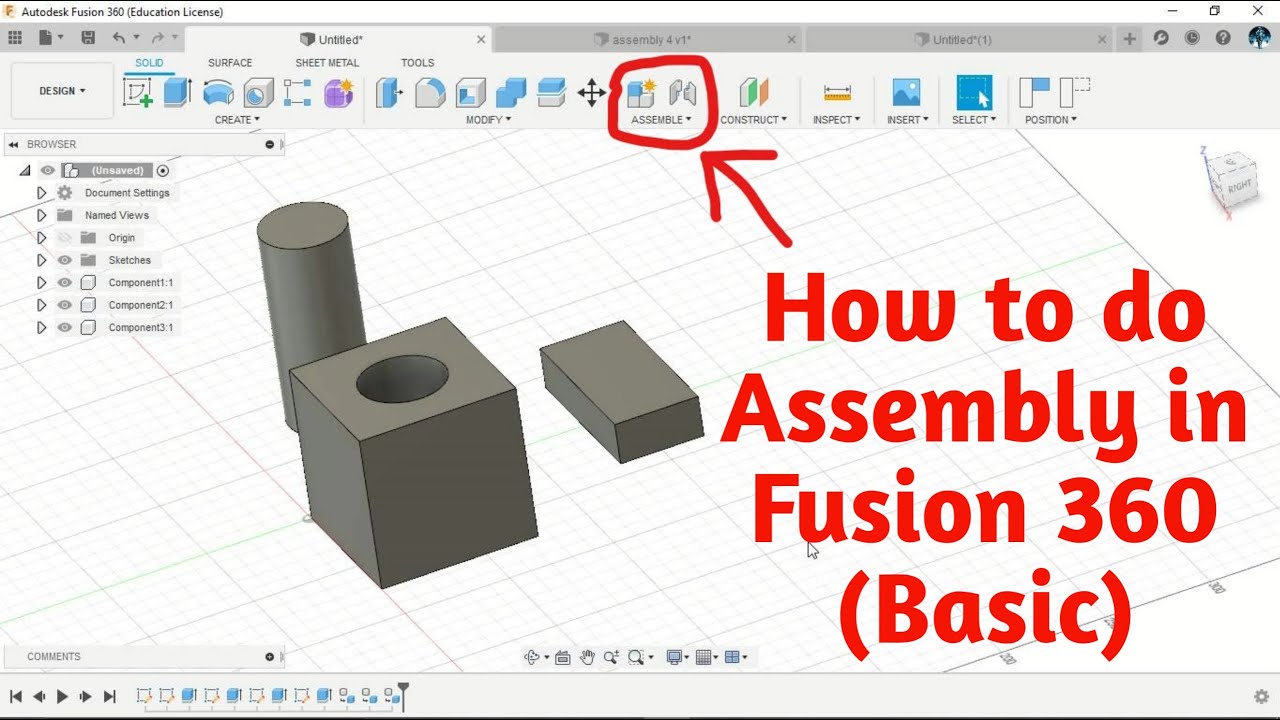
Task: Open the POSITION dropdown menu
Action: pyautogui.click(x=1051, y=120)
